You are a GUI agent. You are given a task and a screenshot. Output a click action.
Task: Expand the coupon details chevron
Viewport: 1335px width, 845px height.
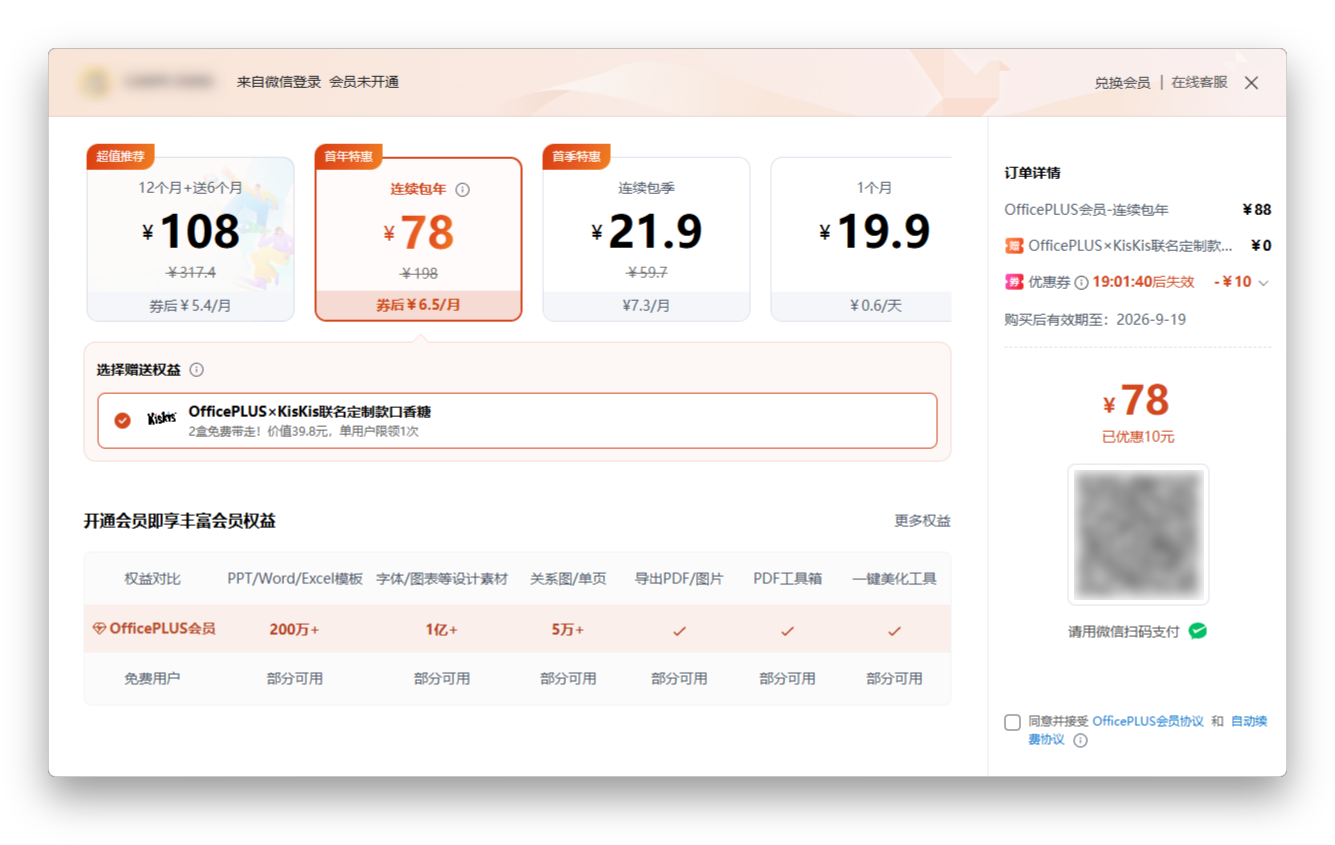click(1264, 283)
